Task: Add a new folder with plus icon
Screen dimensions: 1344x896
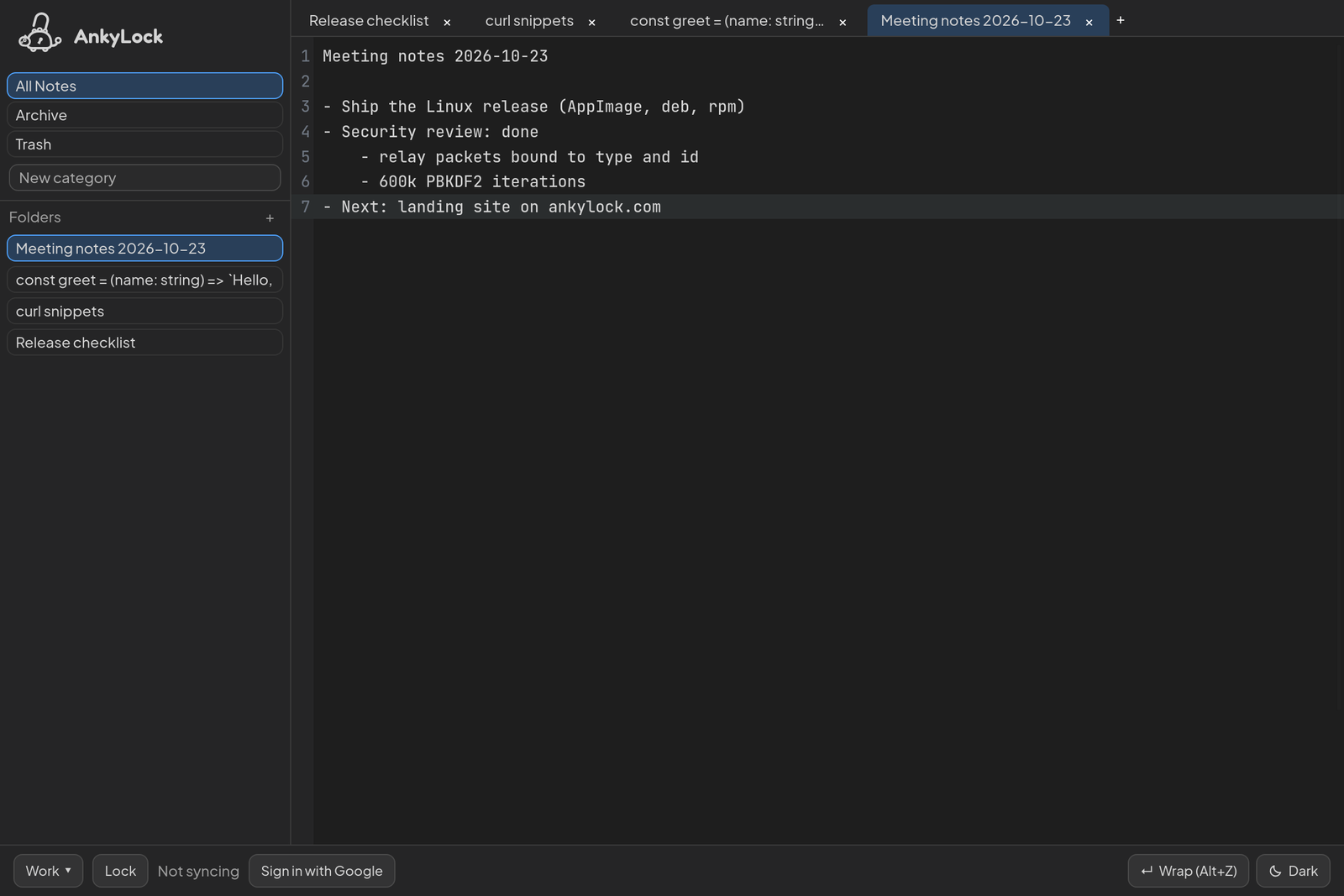Action: 270,218
